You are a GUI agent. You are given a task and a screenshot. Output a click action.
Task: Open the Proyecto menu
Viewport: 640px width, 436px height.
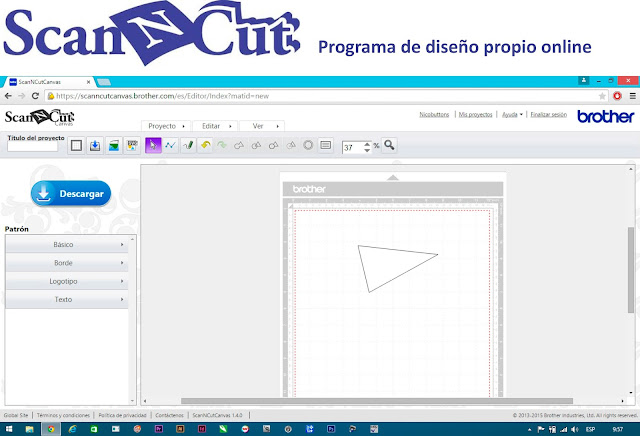(x=166, y=126)
